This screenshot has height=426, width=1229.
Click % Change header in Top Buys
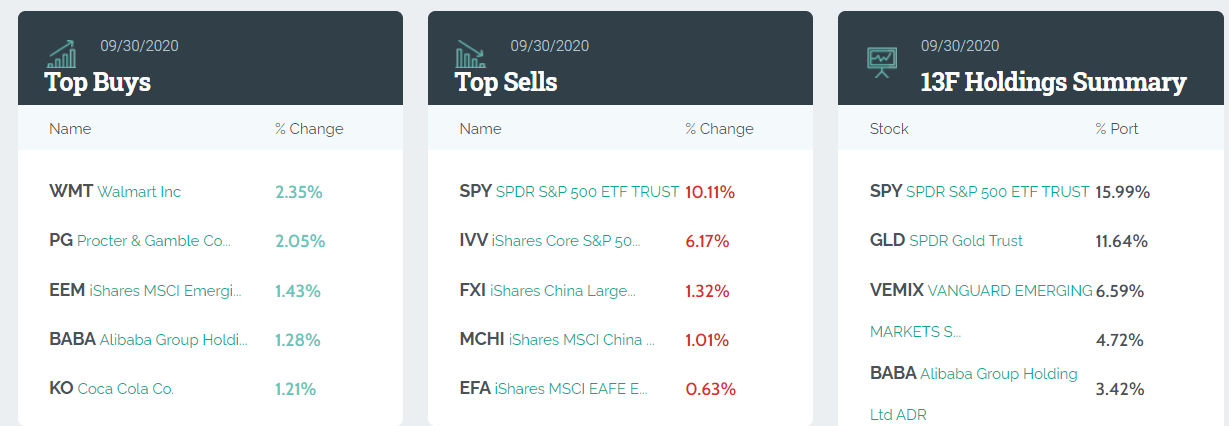coord(309,129)
